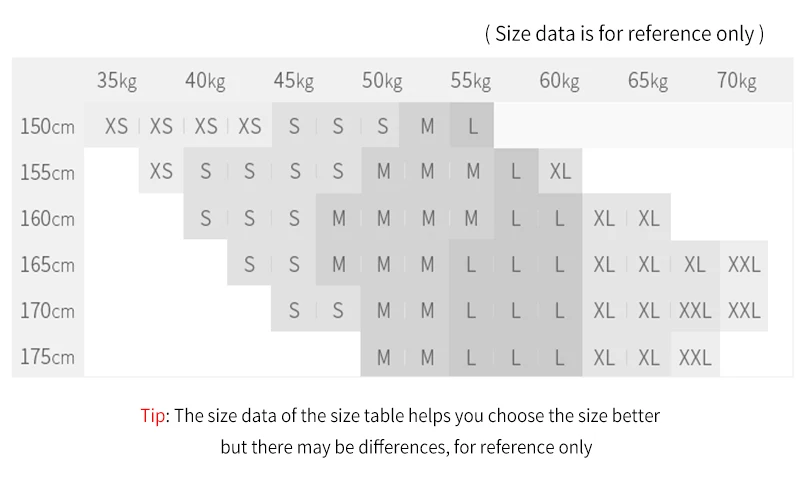This screenshot has width=800, height=500.
Task: Click the 55kg column header
Action: 471,81
